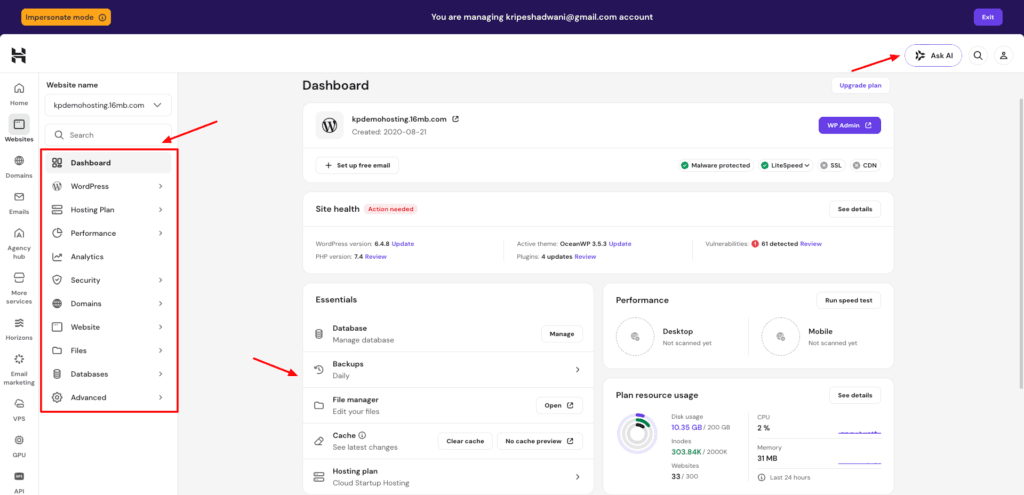Click See details in Site health

click(855, 209)
